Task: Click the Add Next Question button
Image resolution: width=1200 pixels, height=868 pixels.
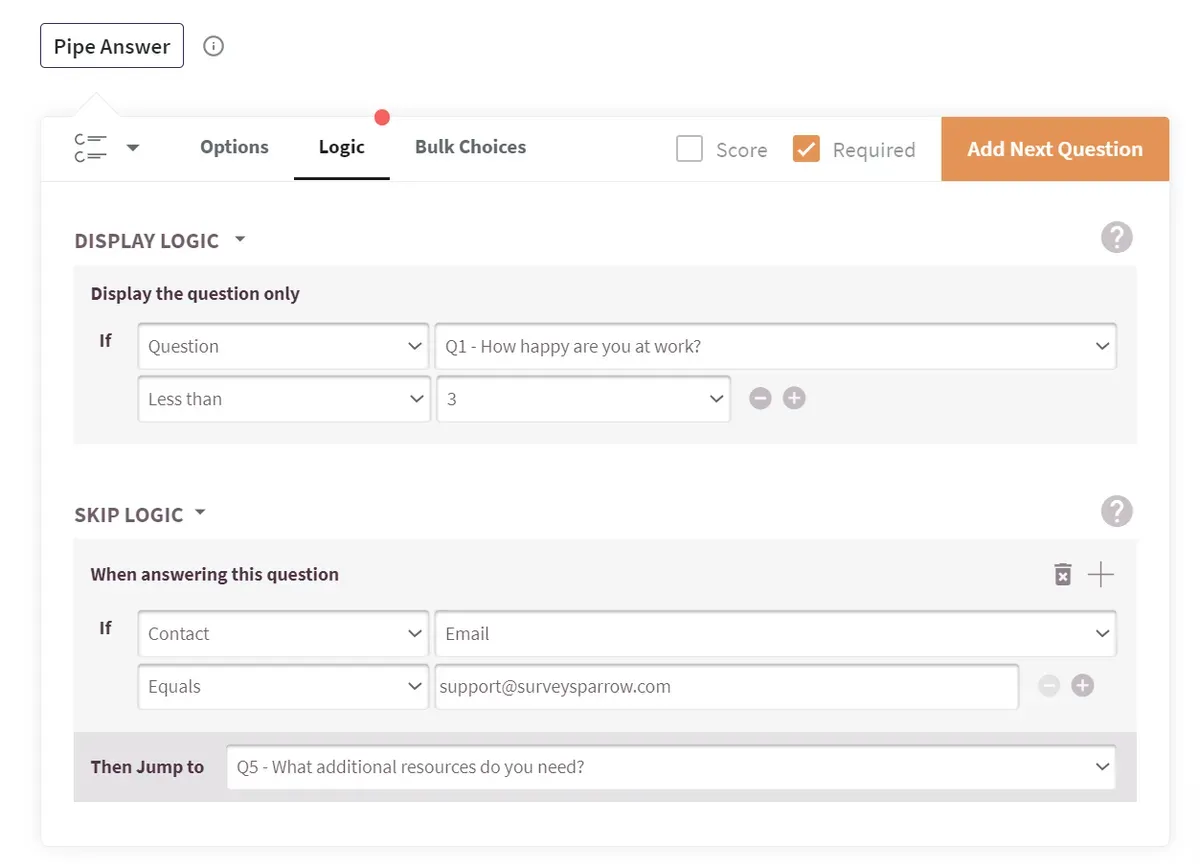Action: [1054, 149]
